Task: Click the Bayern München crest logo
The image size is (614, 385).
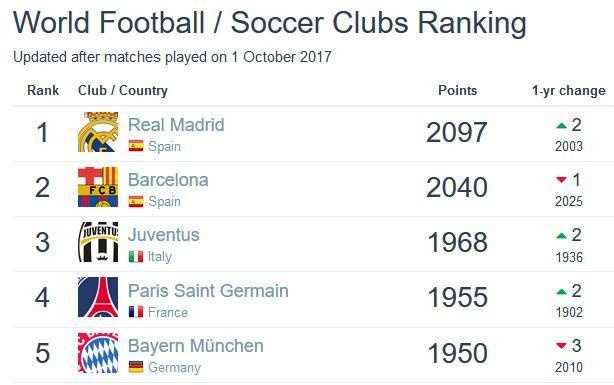Action: (x=98, y=352)
